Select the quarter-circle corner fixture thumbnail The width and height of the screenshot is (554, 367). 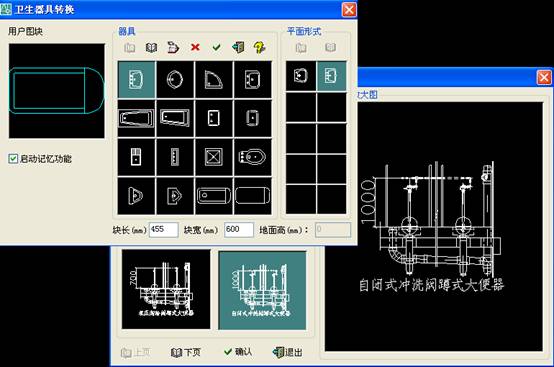tap(214, 79)
